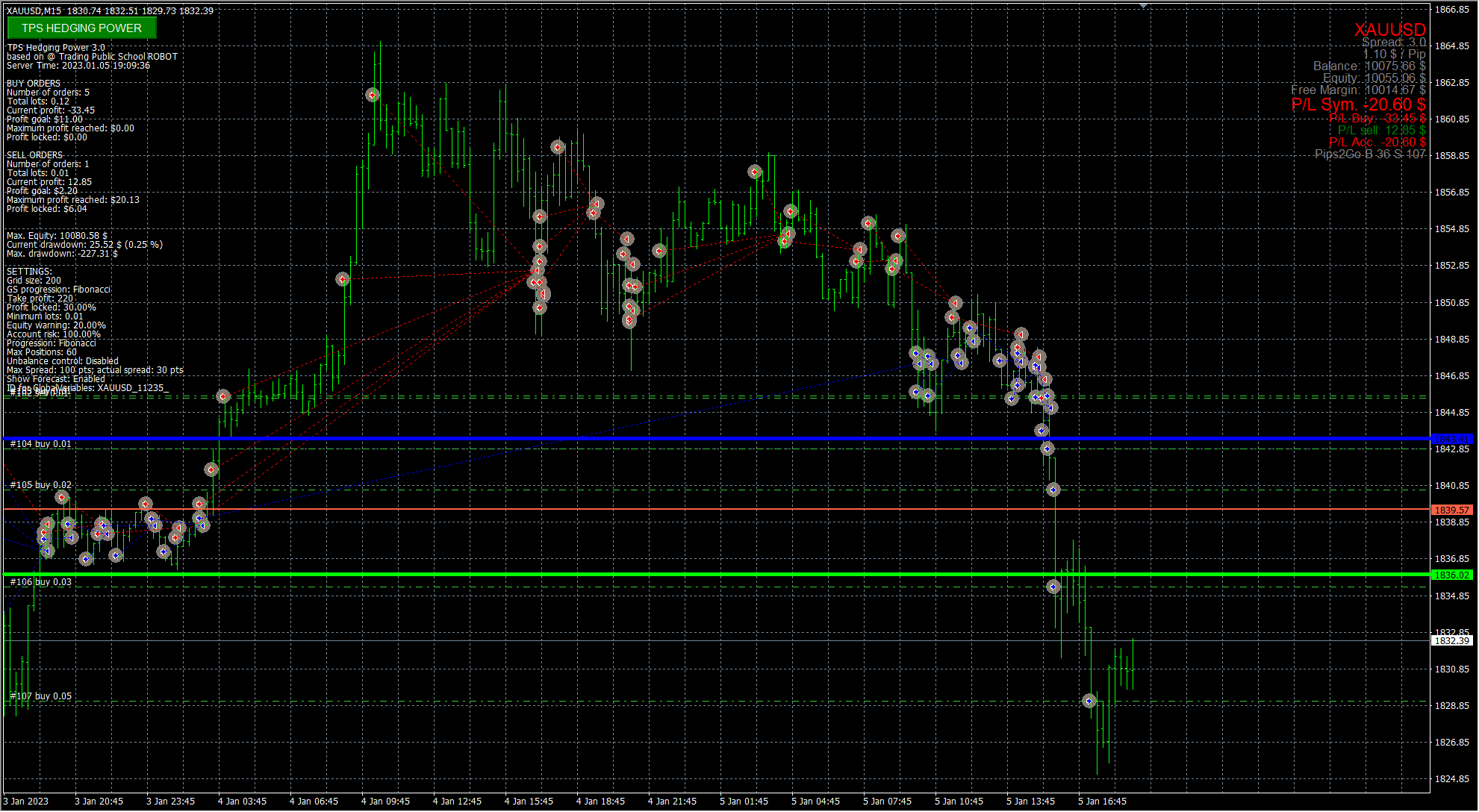This screenshot has width=1479, height=812.
Task: Click the thick green horizontal line on the chart
Action: (672, 574)
